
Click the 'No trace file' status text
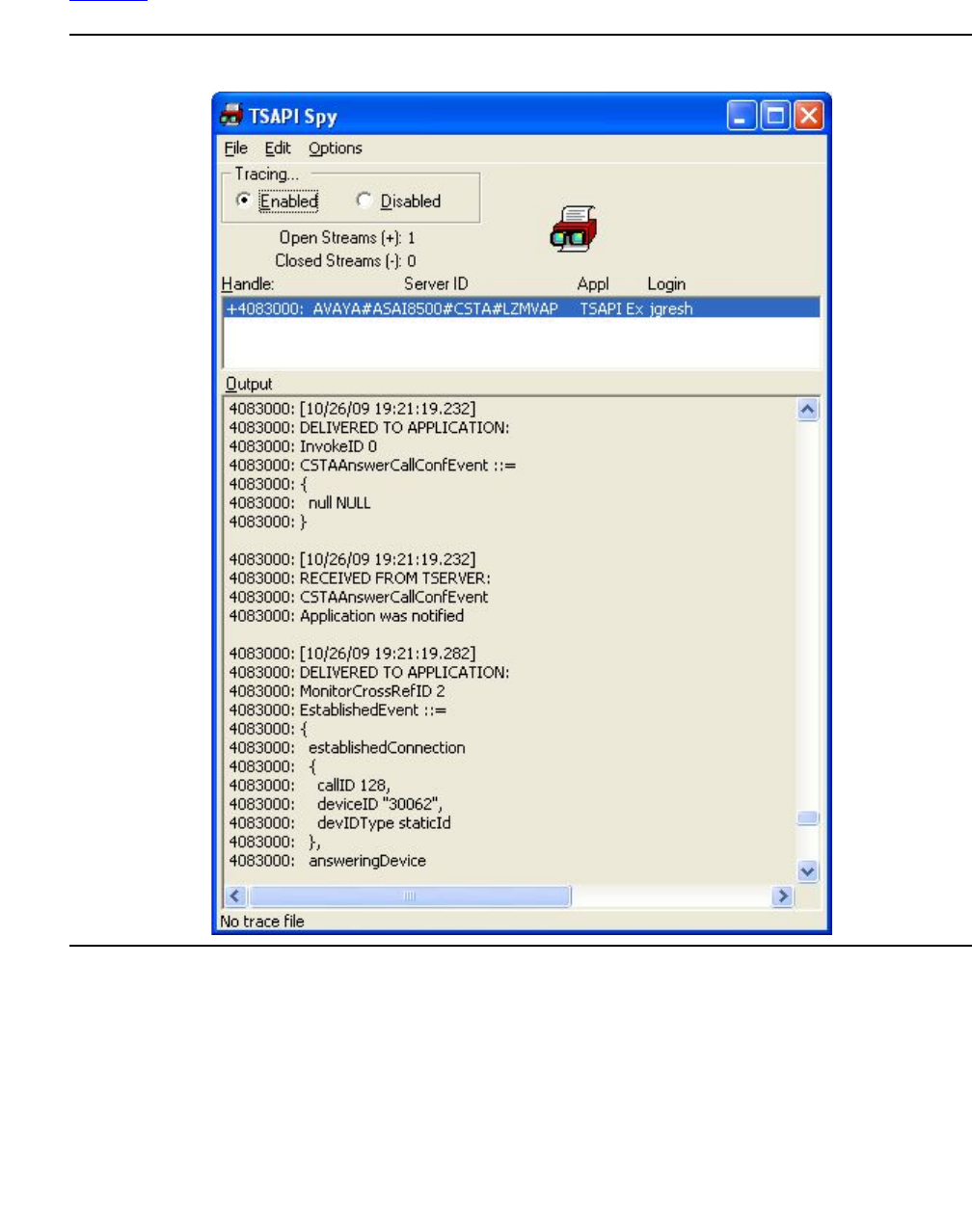(x=262, y=921)
